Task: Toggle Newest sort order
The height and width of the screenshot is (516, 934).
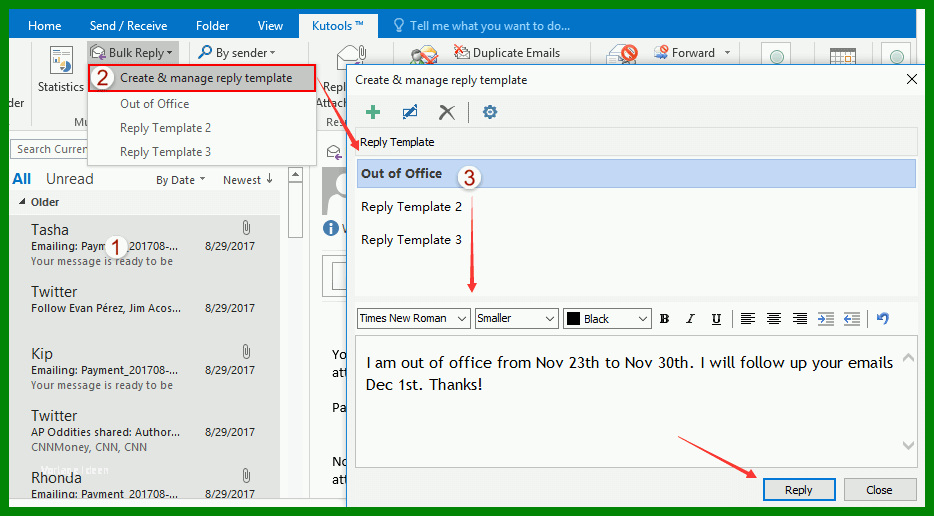Action: (248, 180)
